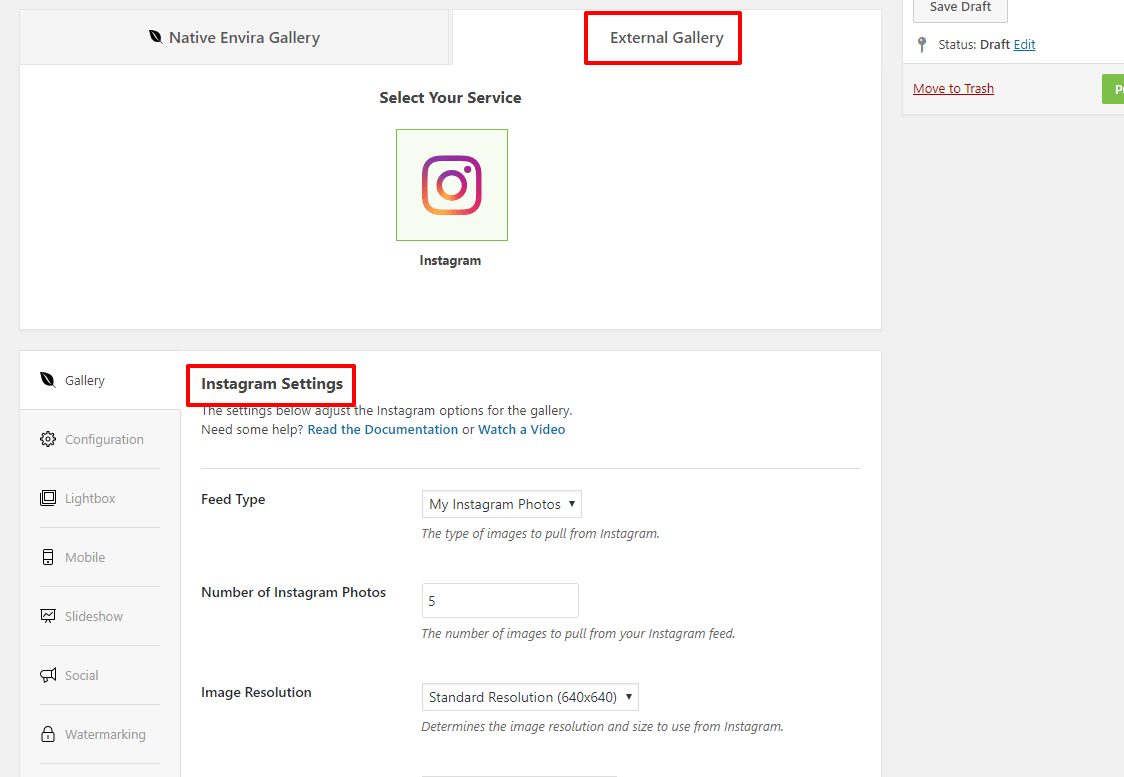Click Edit next to Status Draft
The height and width of the screenshot is (777, 1124).
click(x=1024, y=44)
